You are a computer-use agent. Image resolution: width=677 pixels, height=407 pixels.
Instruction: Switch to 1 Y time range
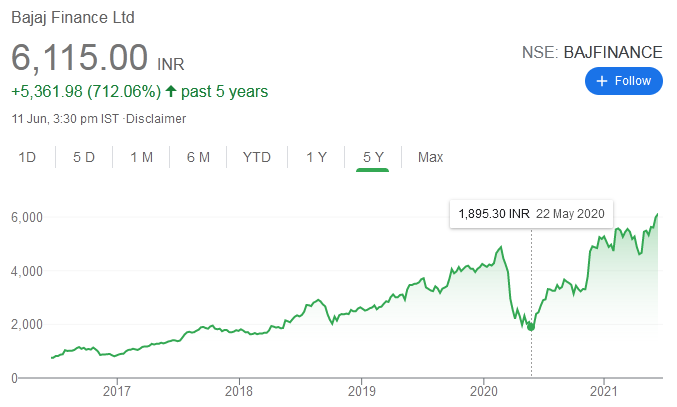[x=316, y=157]
